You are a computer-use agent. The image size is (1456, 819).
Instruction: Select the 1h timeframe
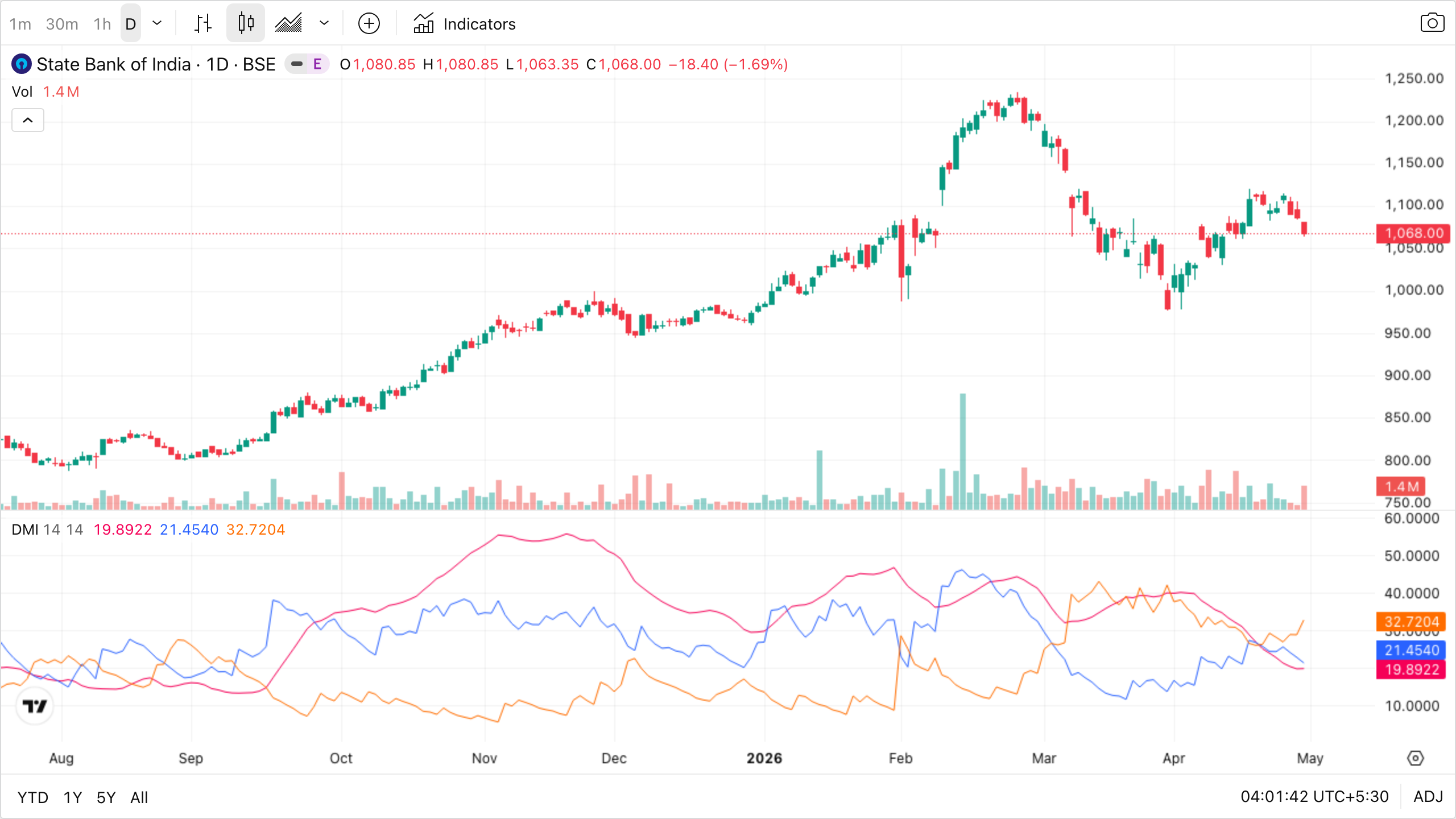(102, 24)
